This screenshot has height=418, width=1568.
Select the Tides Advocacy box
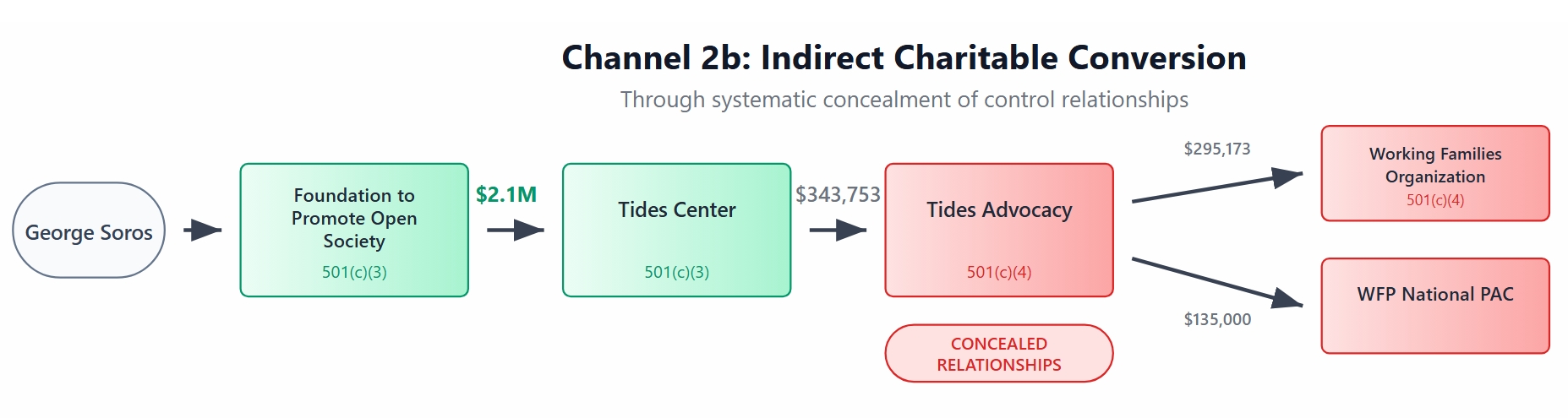[999, 230]
